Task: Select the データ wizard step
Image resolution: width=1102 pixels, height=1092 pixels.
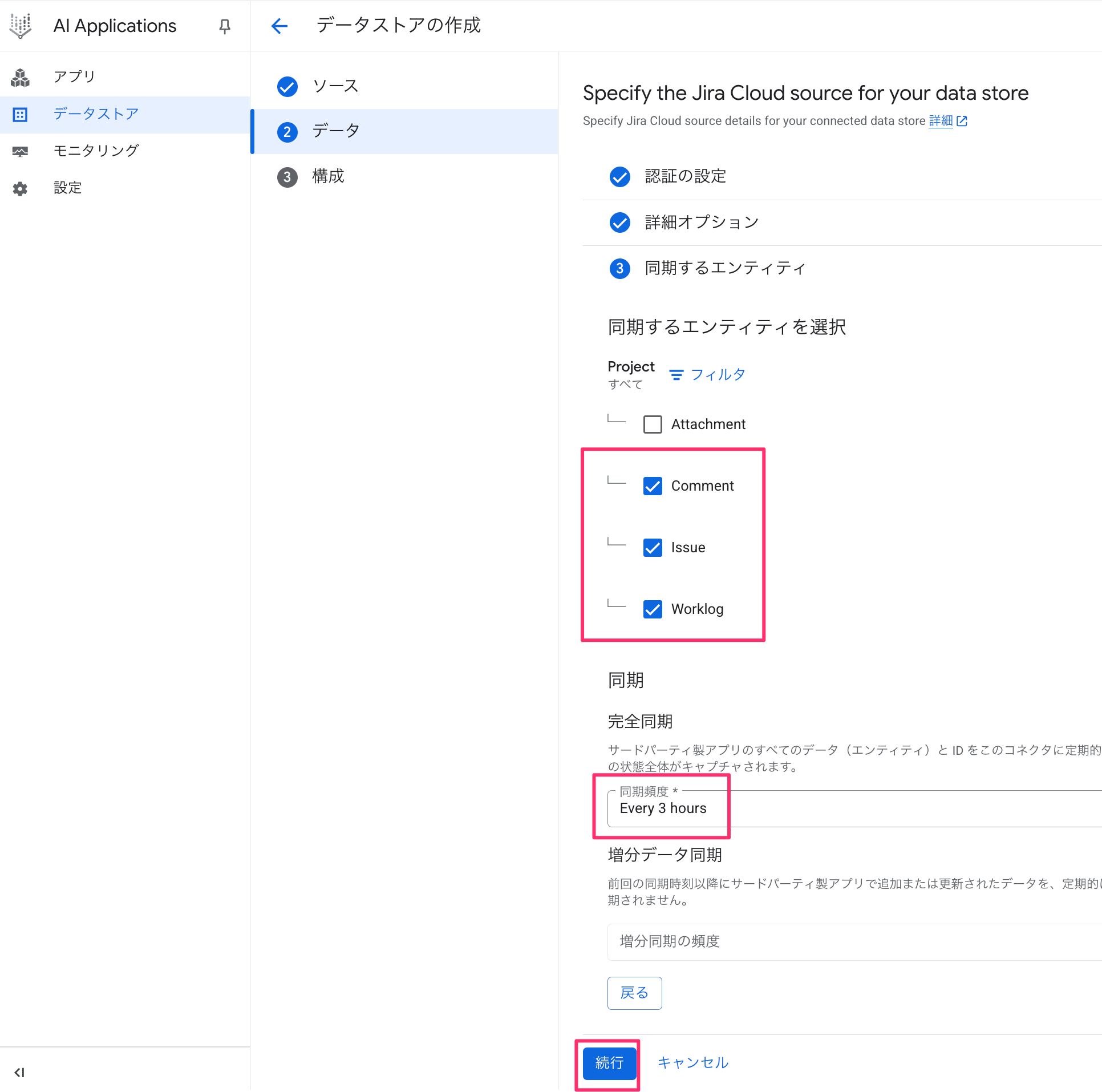Action: tap(404, 132)
